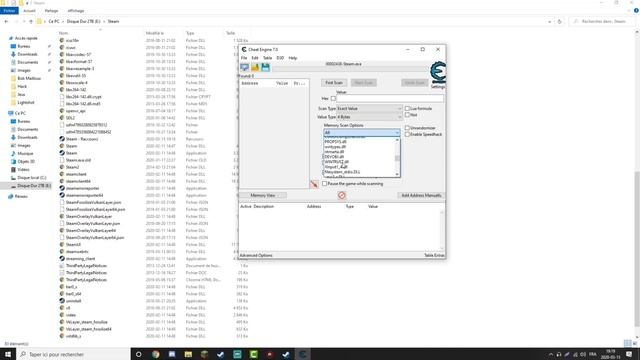This screenshot has width=640, height=360.
Task: Click the First Scan button
Action: [x=334, y=83]
